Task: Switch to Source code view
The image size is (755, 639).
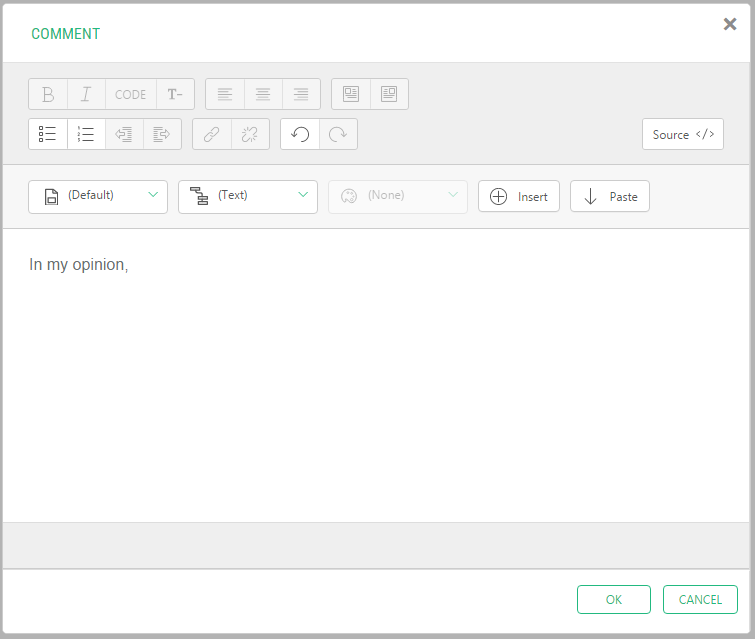Action: [x=683, y=134]
